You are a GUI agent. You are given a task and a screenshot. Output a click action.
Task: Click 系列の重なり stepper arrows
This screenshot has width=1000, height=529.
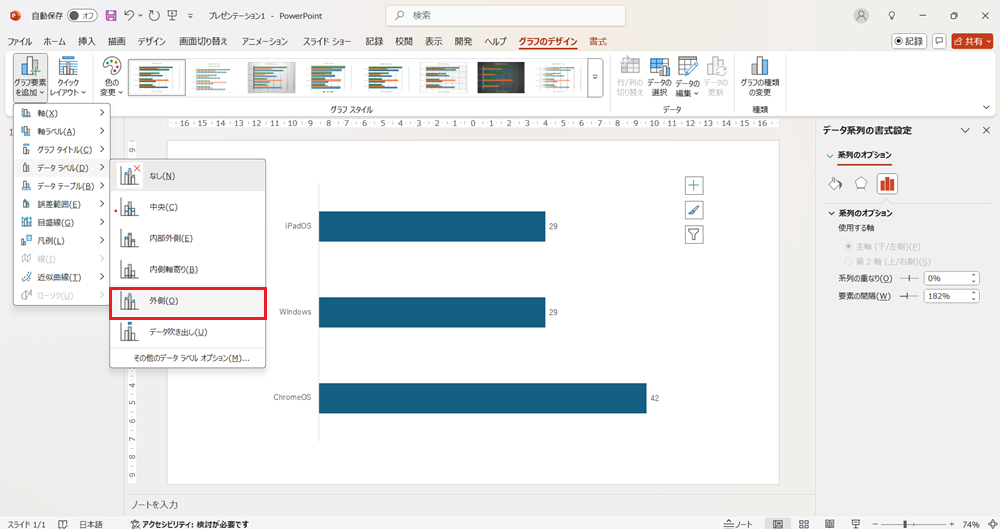tap(974, 278)
